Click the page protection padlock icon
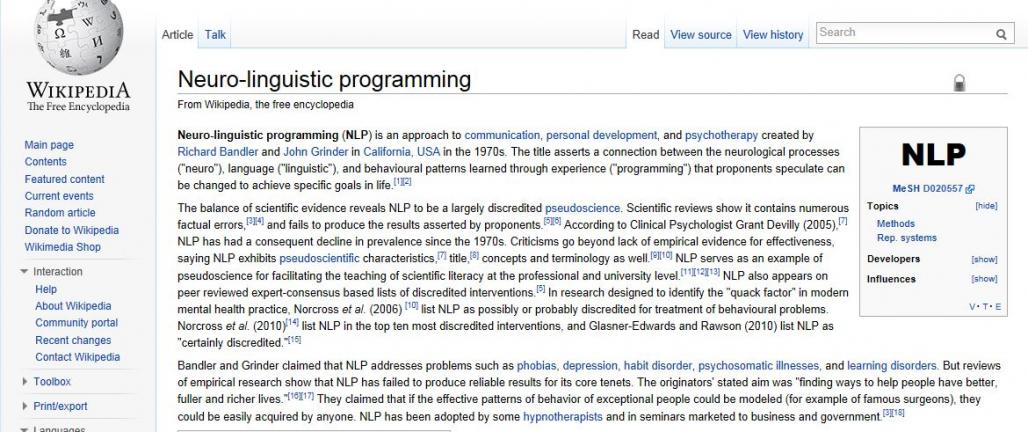This screenshot has width=1028, height=432. click(959, 83)
